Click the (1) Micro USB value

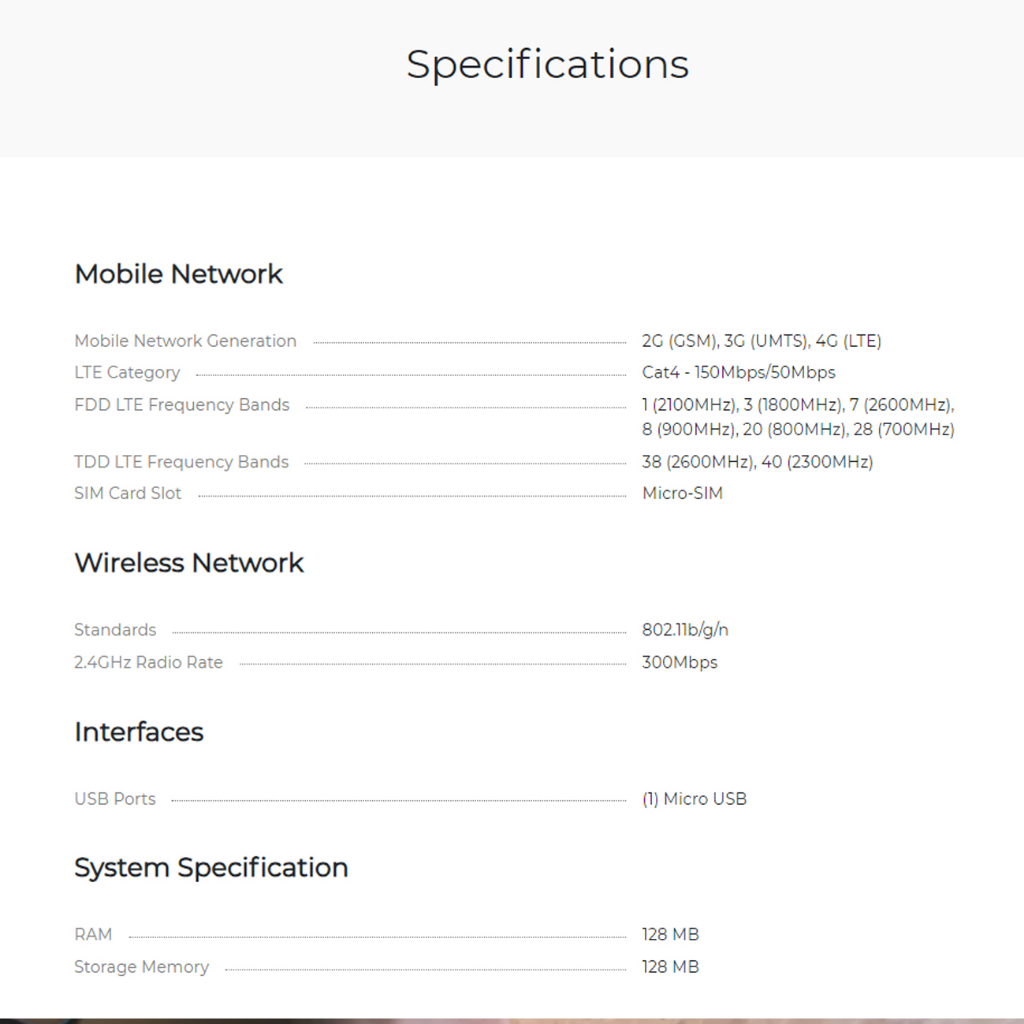(694, 799)
